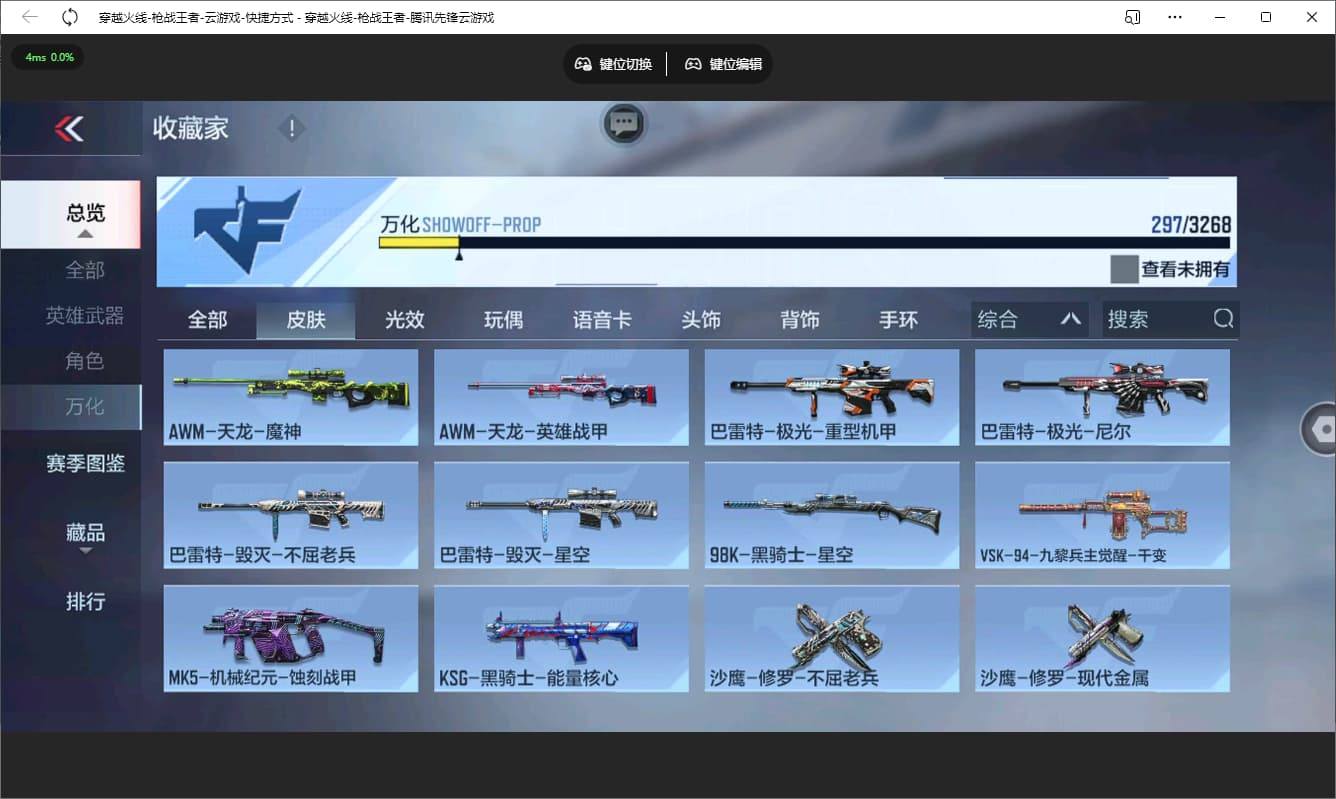Expand the 总览 section in the sidebar
Screen dimensions: 1336x799
click(85, 213)
